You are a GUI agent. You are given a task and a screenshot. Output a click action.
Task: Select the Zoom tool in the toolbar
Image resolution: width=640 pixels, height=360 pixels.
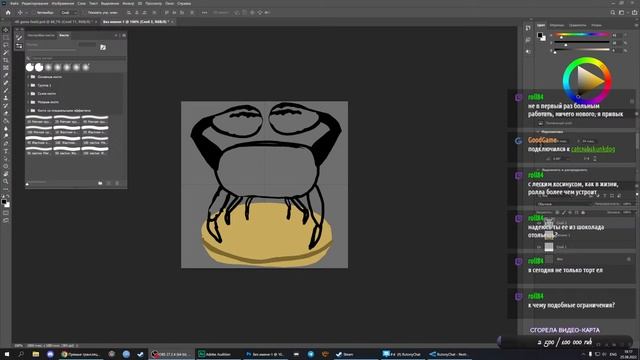pos(6,181)
